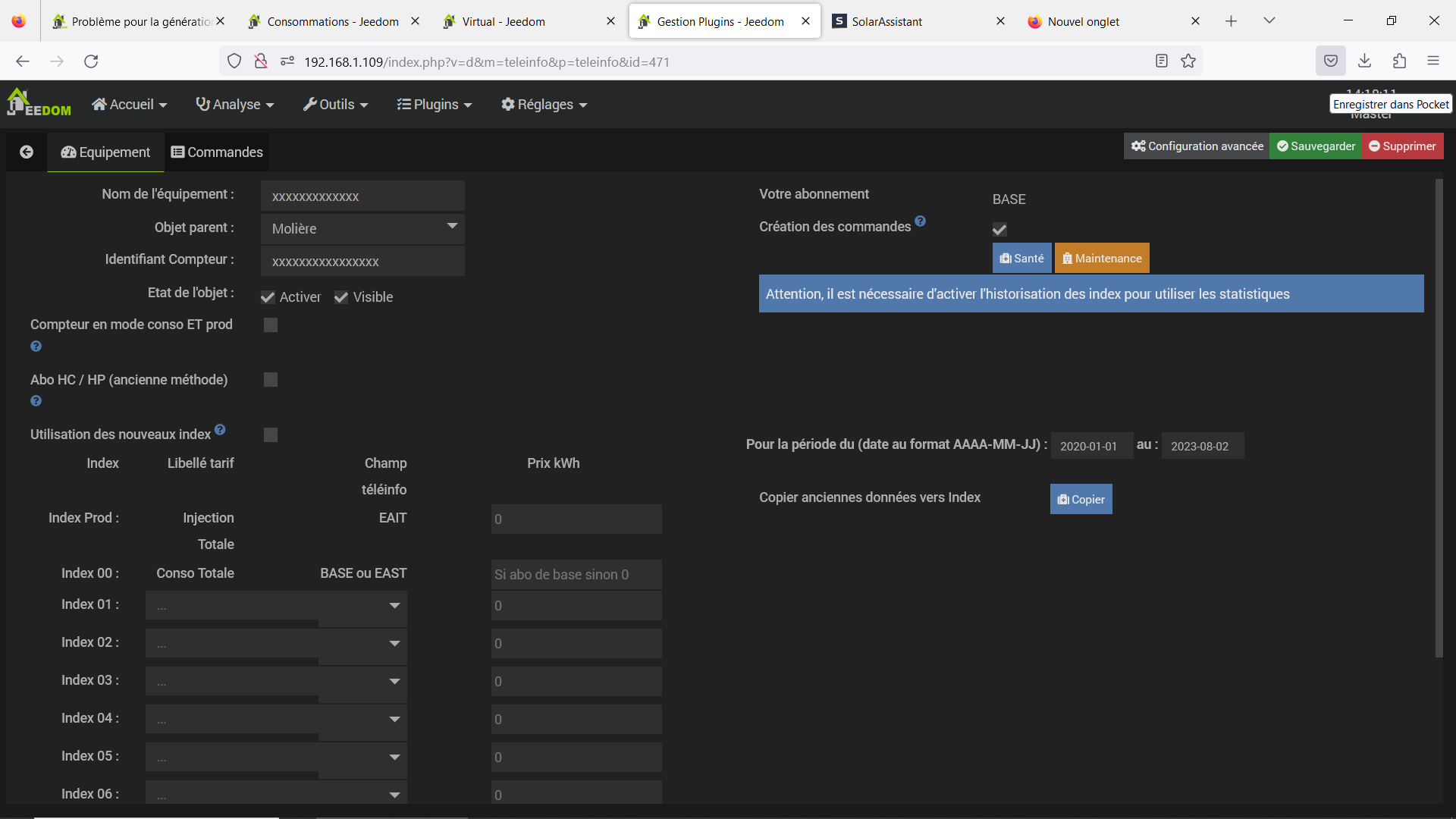Click the Copier button
Screen dimensions: 1456x819
pyautogui.click(x=1081, y=500)
